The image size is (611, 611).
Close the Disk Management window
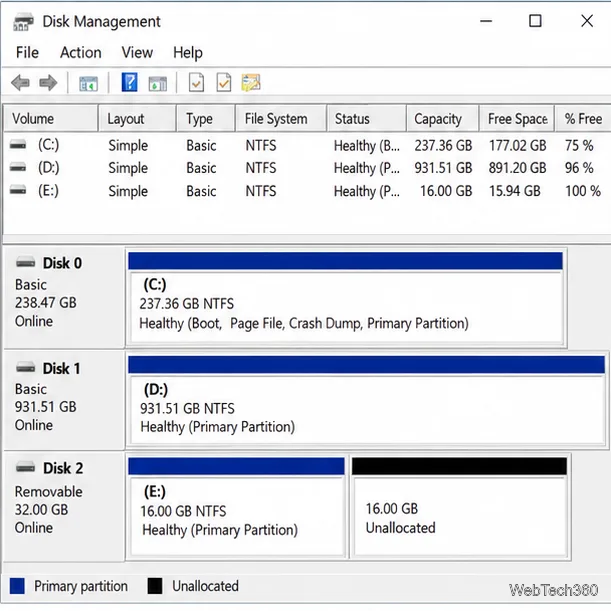pos(587,21)
